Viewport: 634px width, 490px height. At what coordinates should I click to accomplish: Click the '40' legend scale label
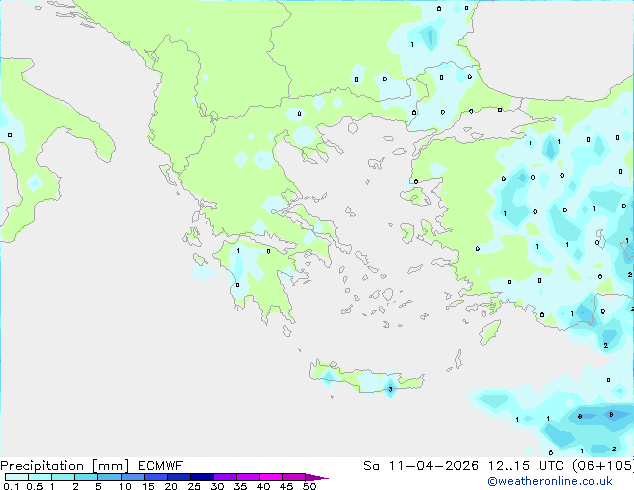263,486
